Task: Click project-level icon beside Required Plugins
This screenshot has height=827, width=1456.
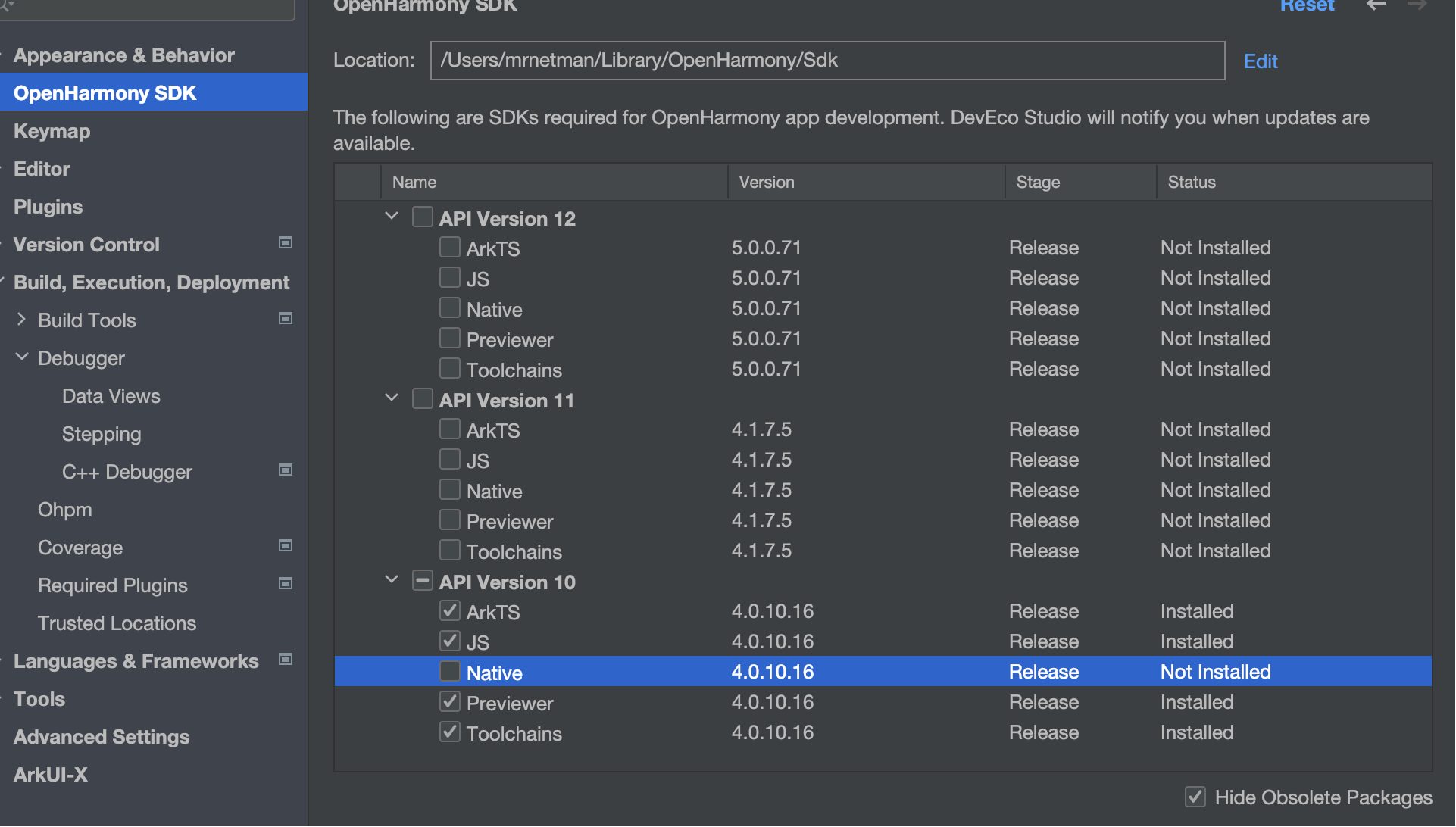Action: click(x=286, y=584)
